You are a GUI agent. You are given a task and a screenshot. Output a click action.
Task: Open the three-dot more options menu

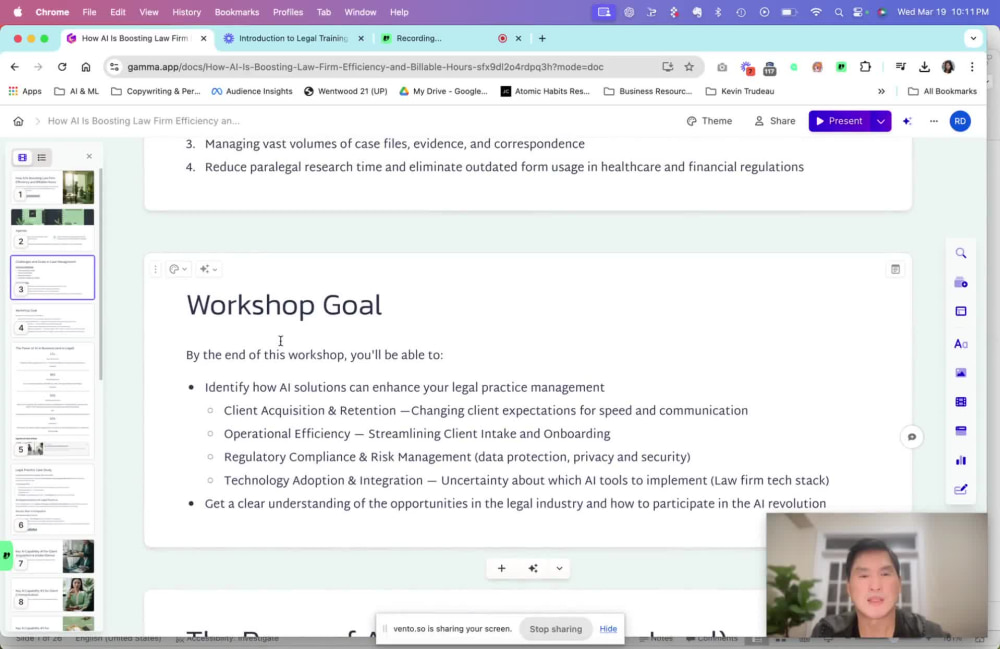[934, 121]
